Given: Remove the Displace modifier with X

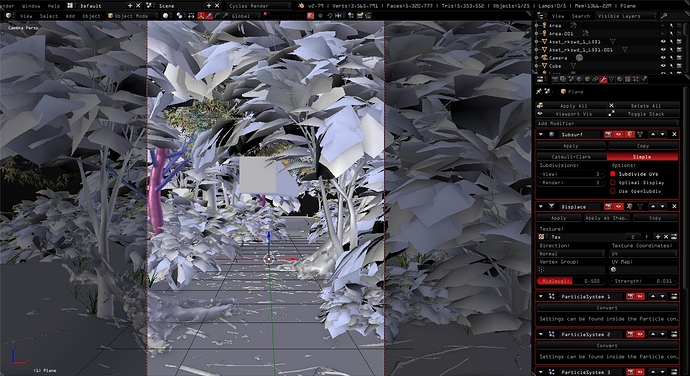Looking at the screenshot, I should tap(674, 206).
